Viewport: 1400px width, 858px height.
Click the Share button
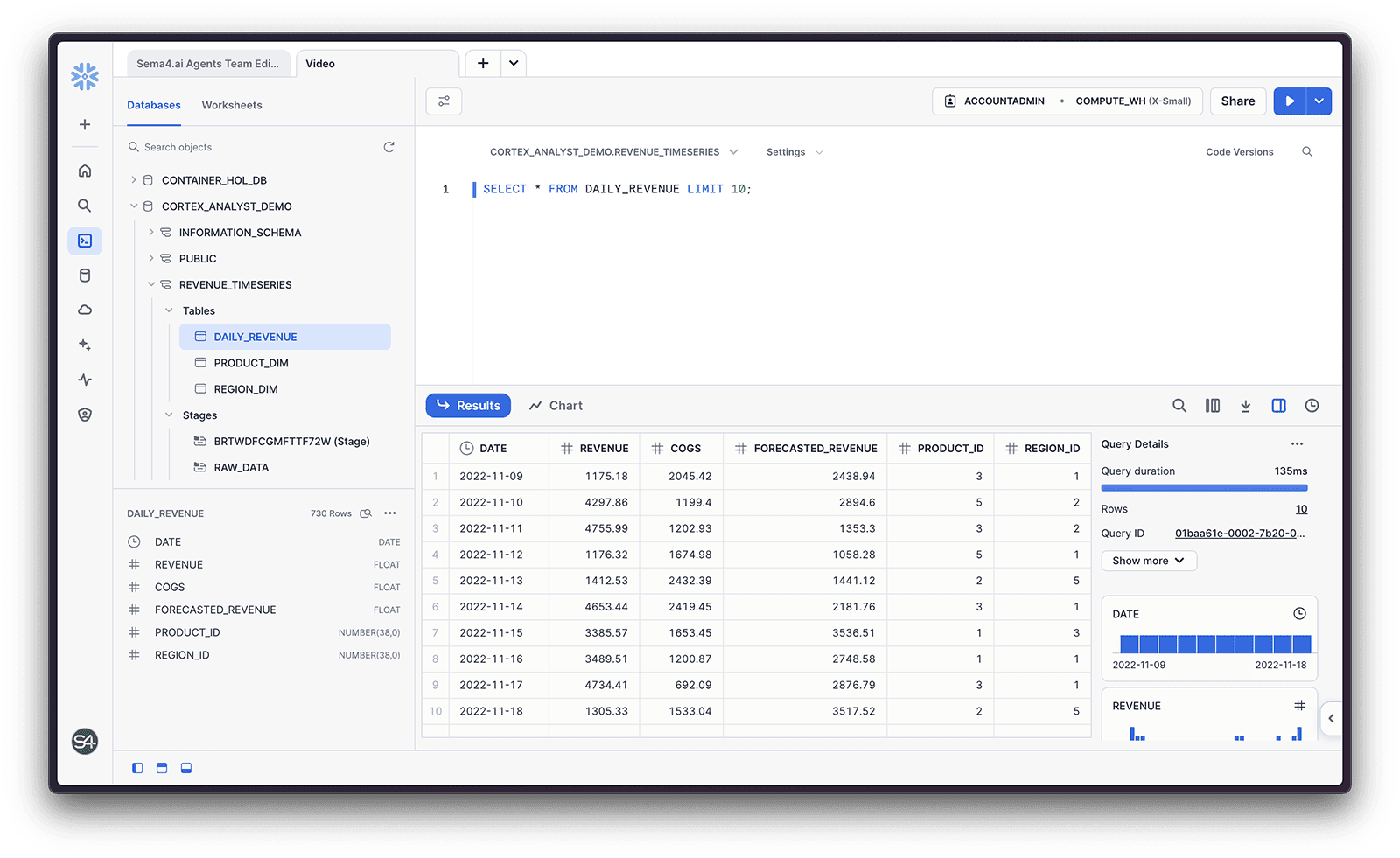pyautogui.click(x=1237, y=101)
